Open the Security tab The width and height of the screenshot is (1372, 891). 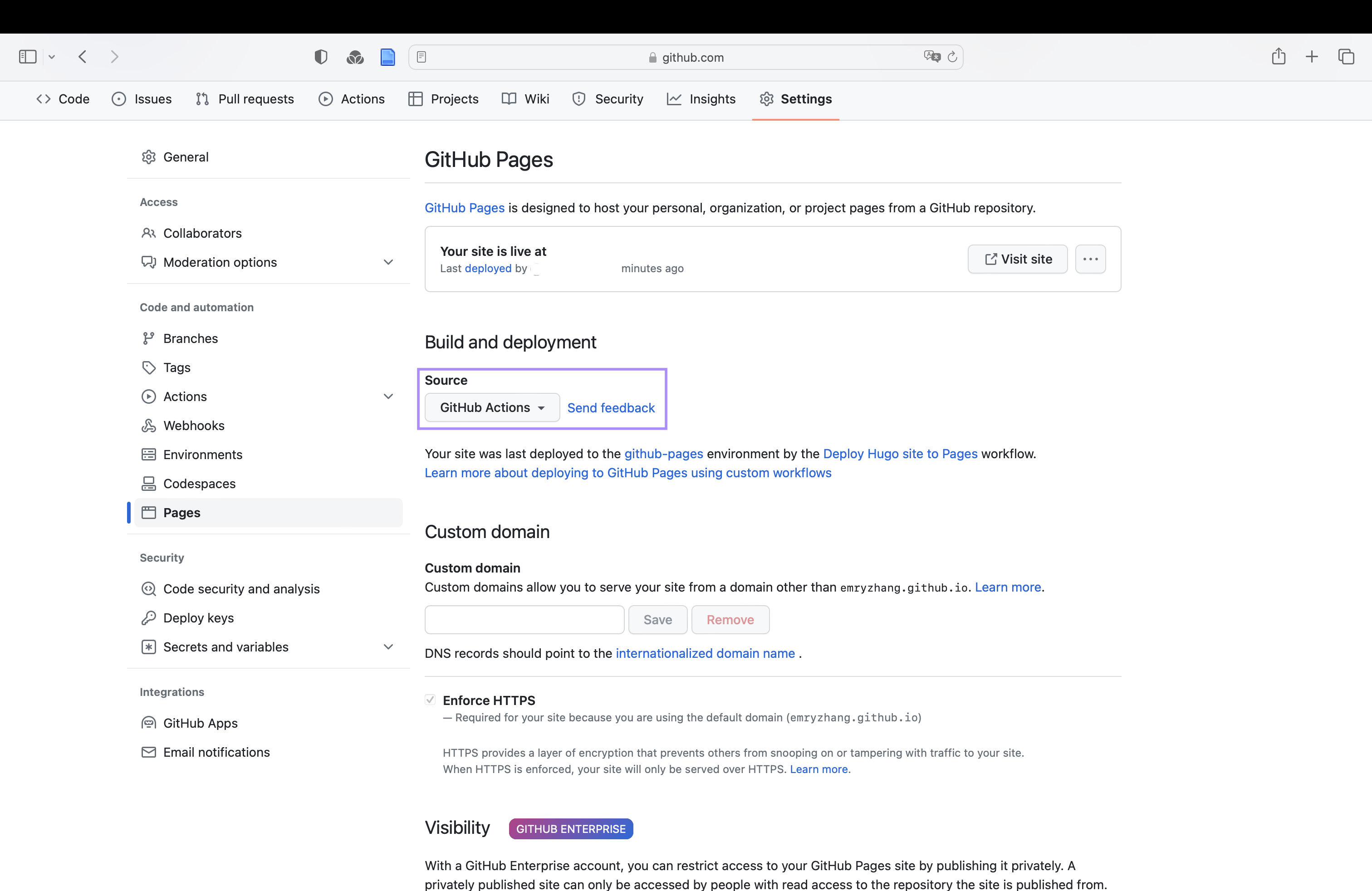pyautogui.click(x=608, y=99)
